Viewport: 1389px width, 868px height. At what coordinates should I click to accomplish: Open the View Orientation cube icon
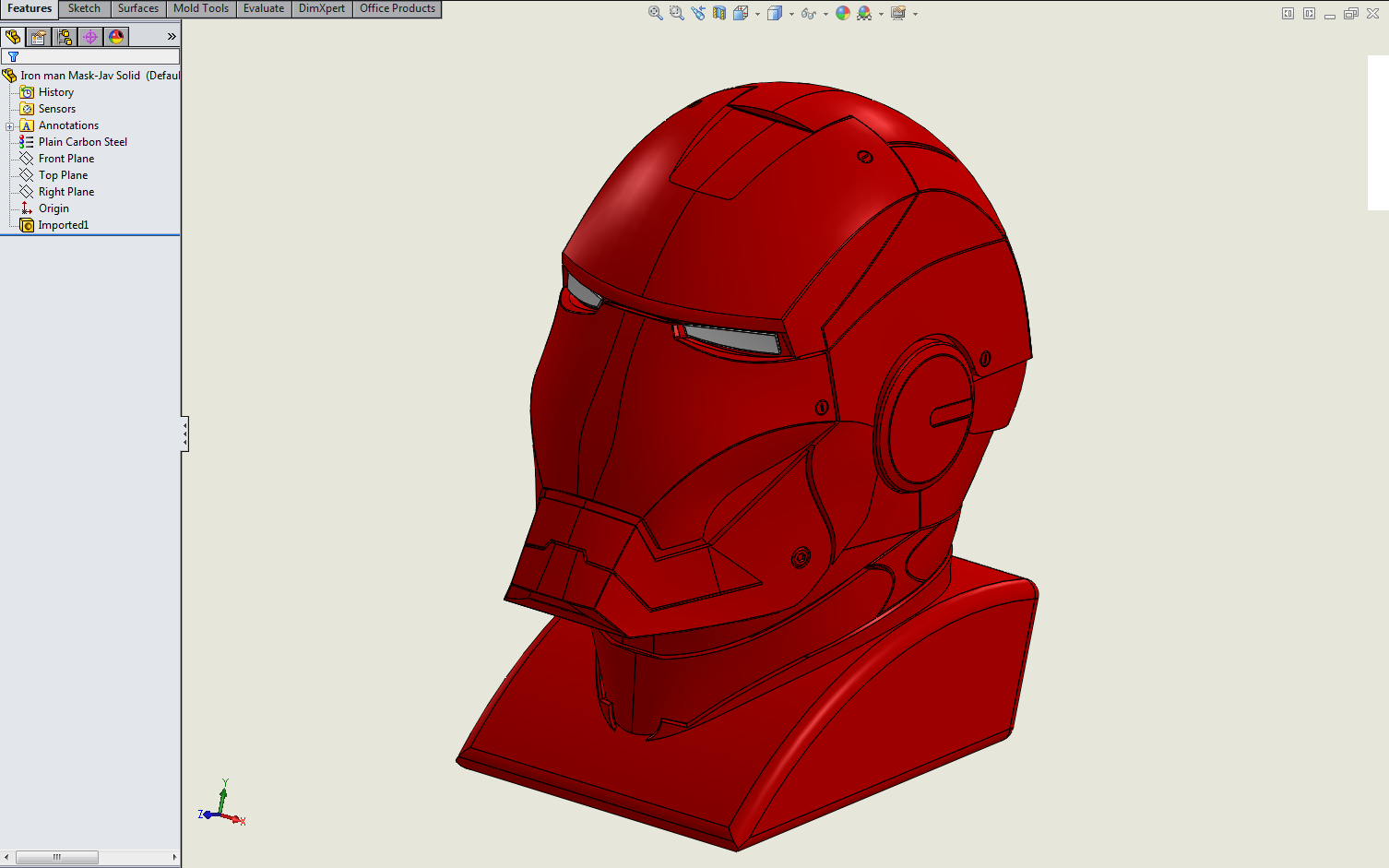(x=741, y=13)
